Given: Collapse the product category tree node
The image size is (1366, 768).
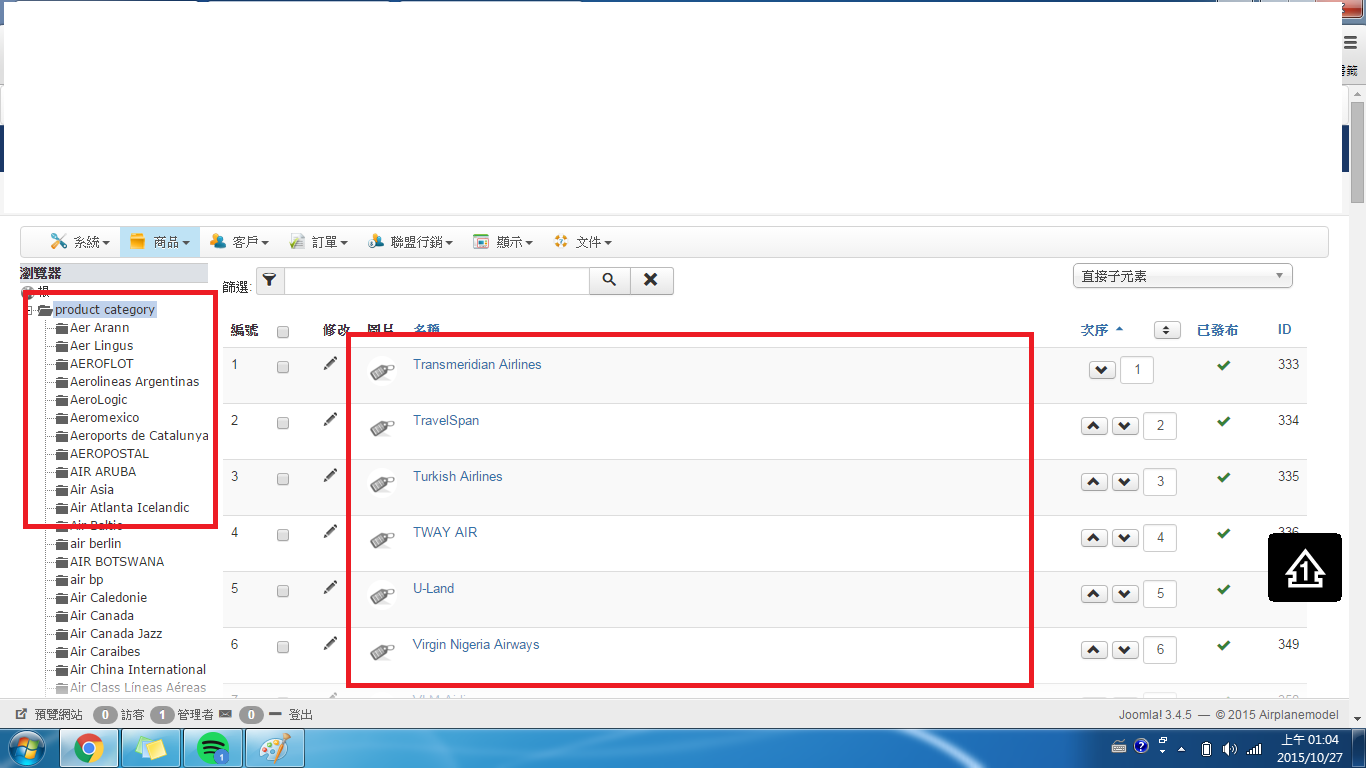Looking at the screenshot, I should click(x=29, y=310).
